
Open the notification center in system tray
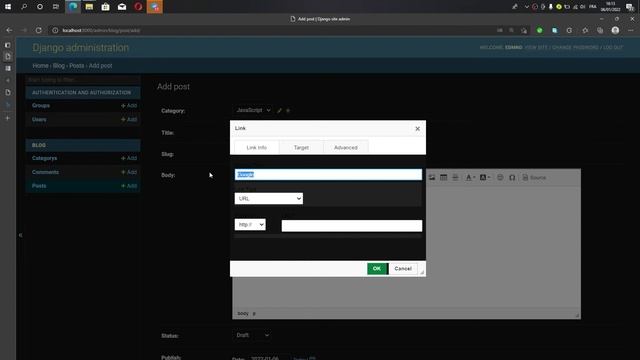[630, 7]
